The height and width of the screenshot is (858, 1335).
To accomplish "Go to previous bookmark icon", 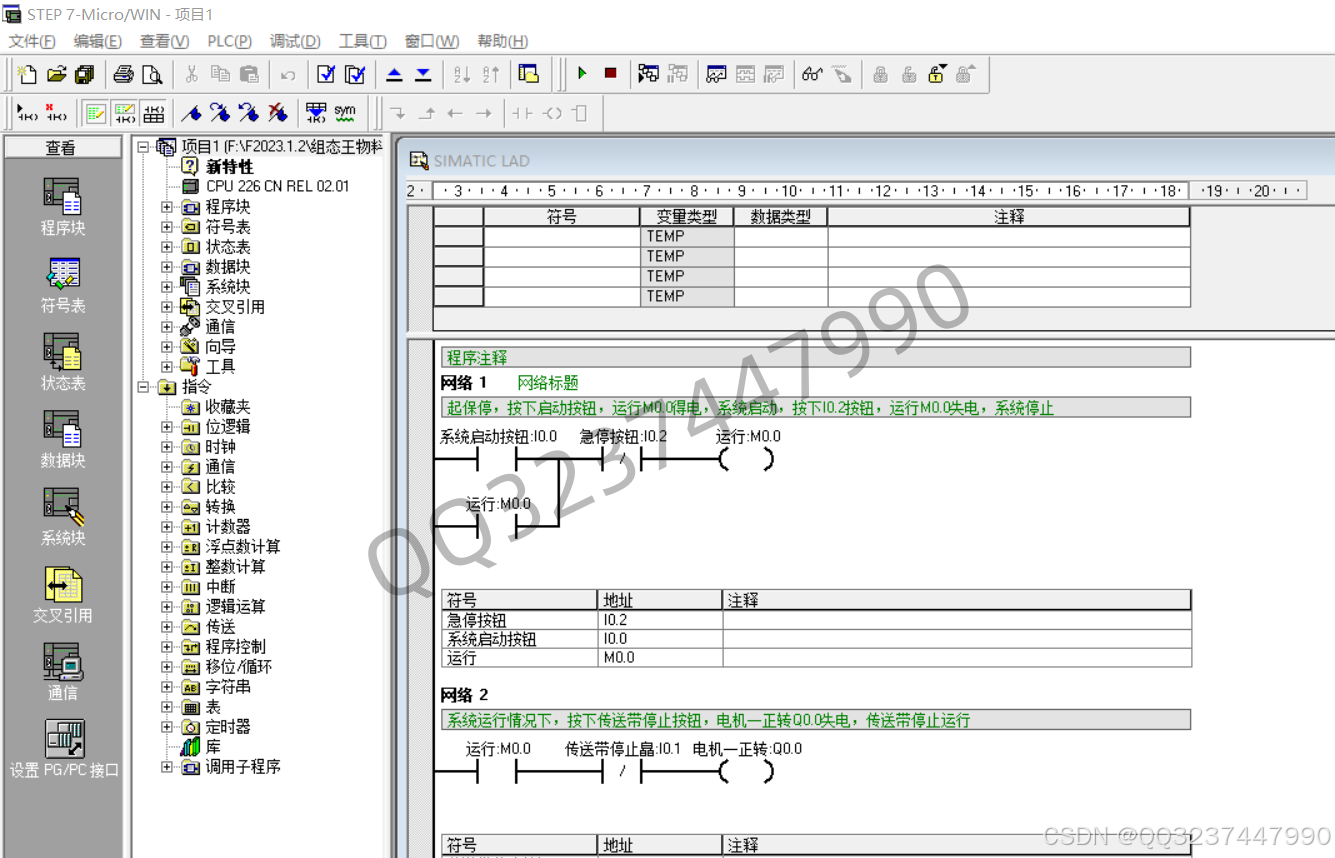I will (249, 113).
